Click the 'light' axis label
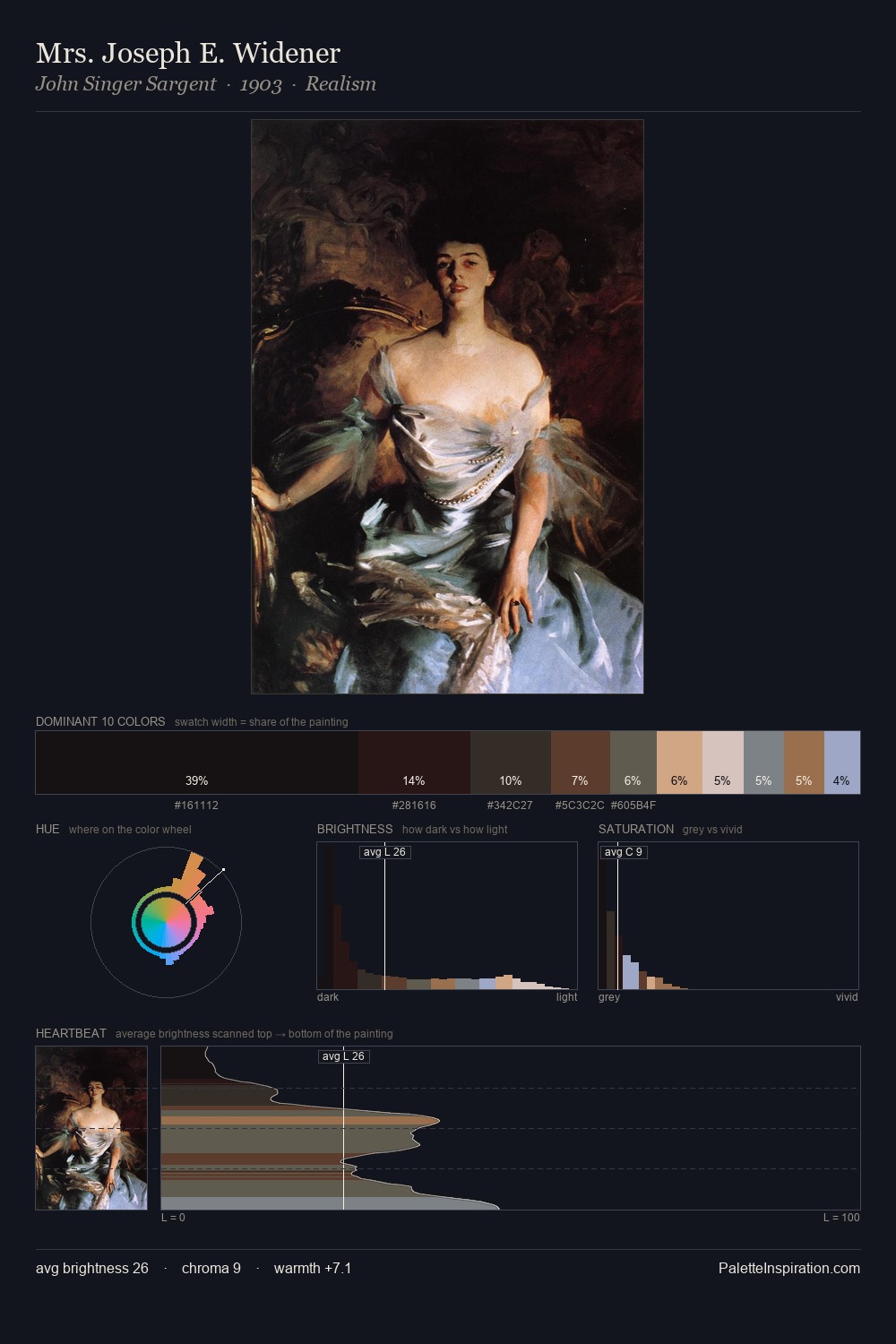Screen dimensions: 896x1344 (566, 997)
